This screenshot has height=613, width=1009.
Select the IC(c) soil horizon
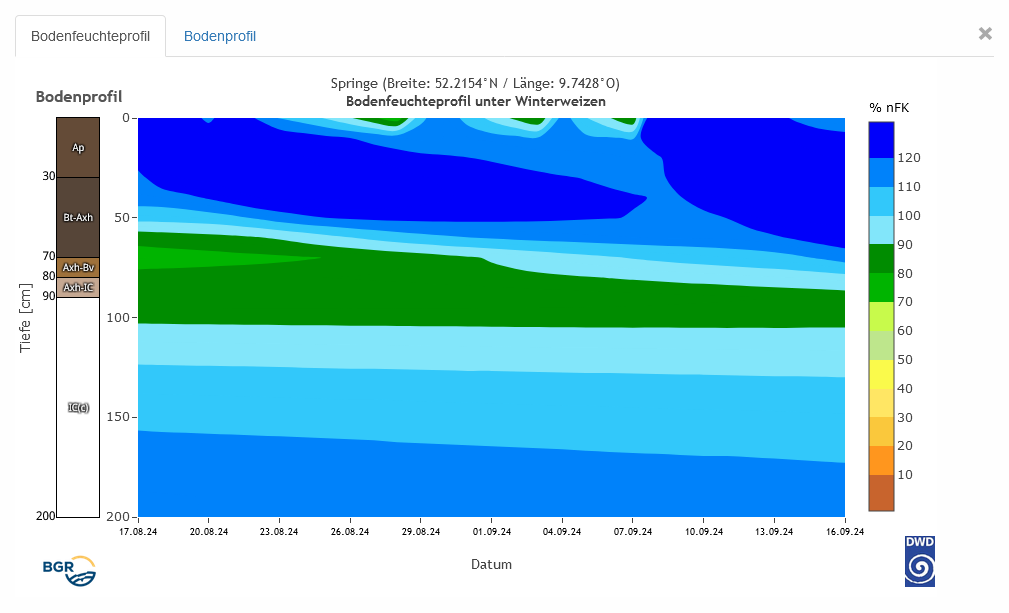78,407
